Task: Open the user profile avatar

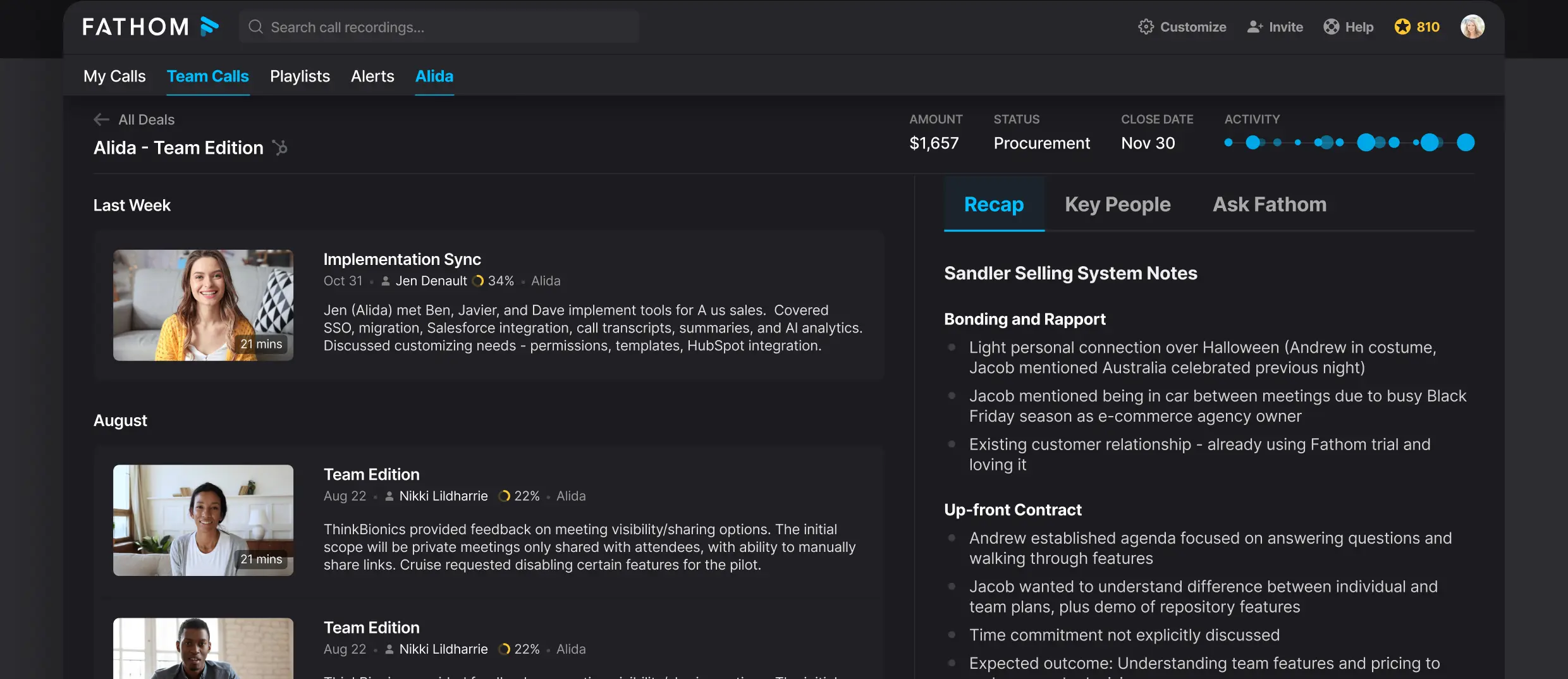Action: tap(1472, 27)
